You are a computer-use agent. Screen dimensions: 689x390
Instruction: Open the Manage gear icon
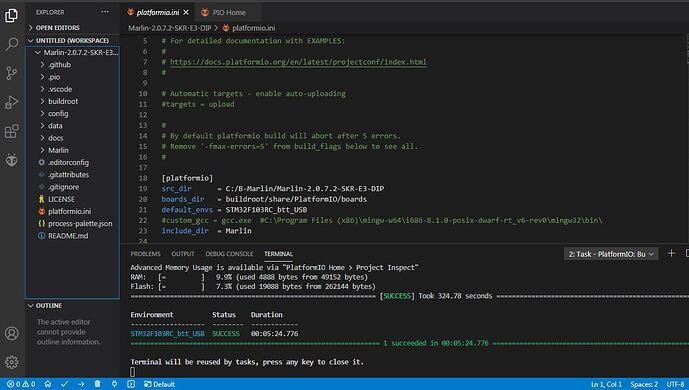[x=11, y=362]
